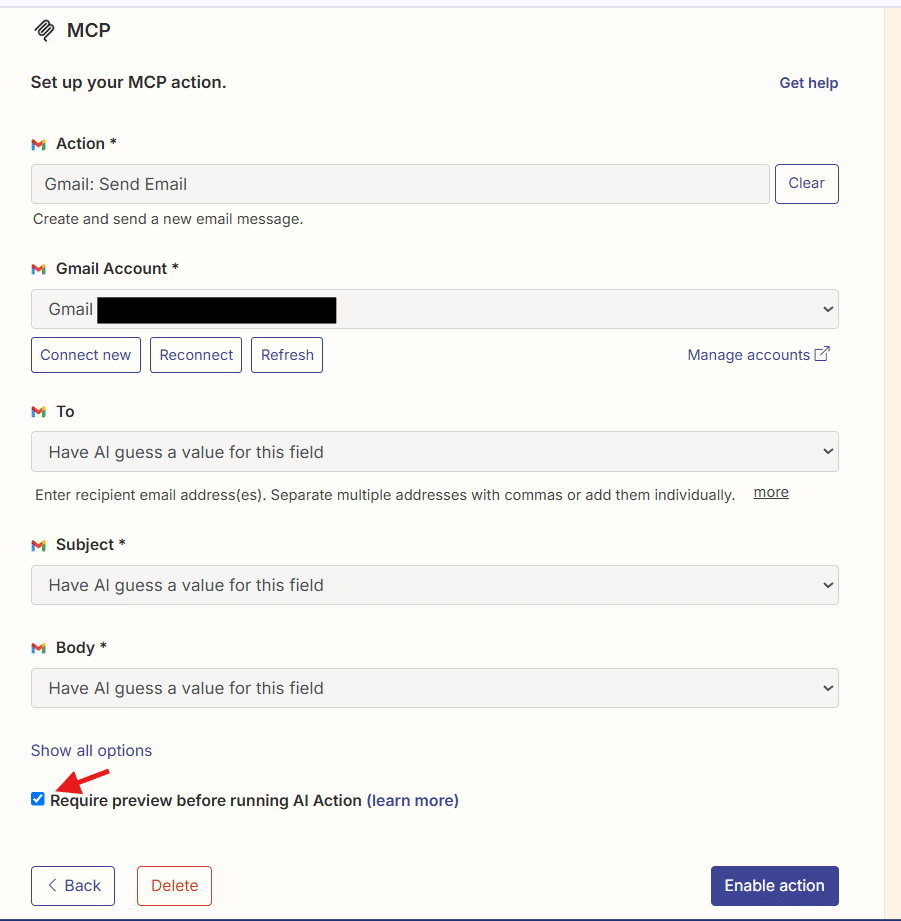Open the Get help link
901x921 pixels.
tap(808, 83)
